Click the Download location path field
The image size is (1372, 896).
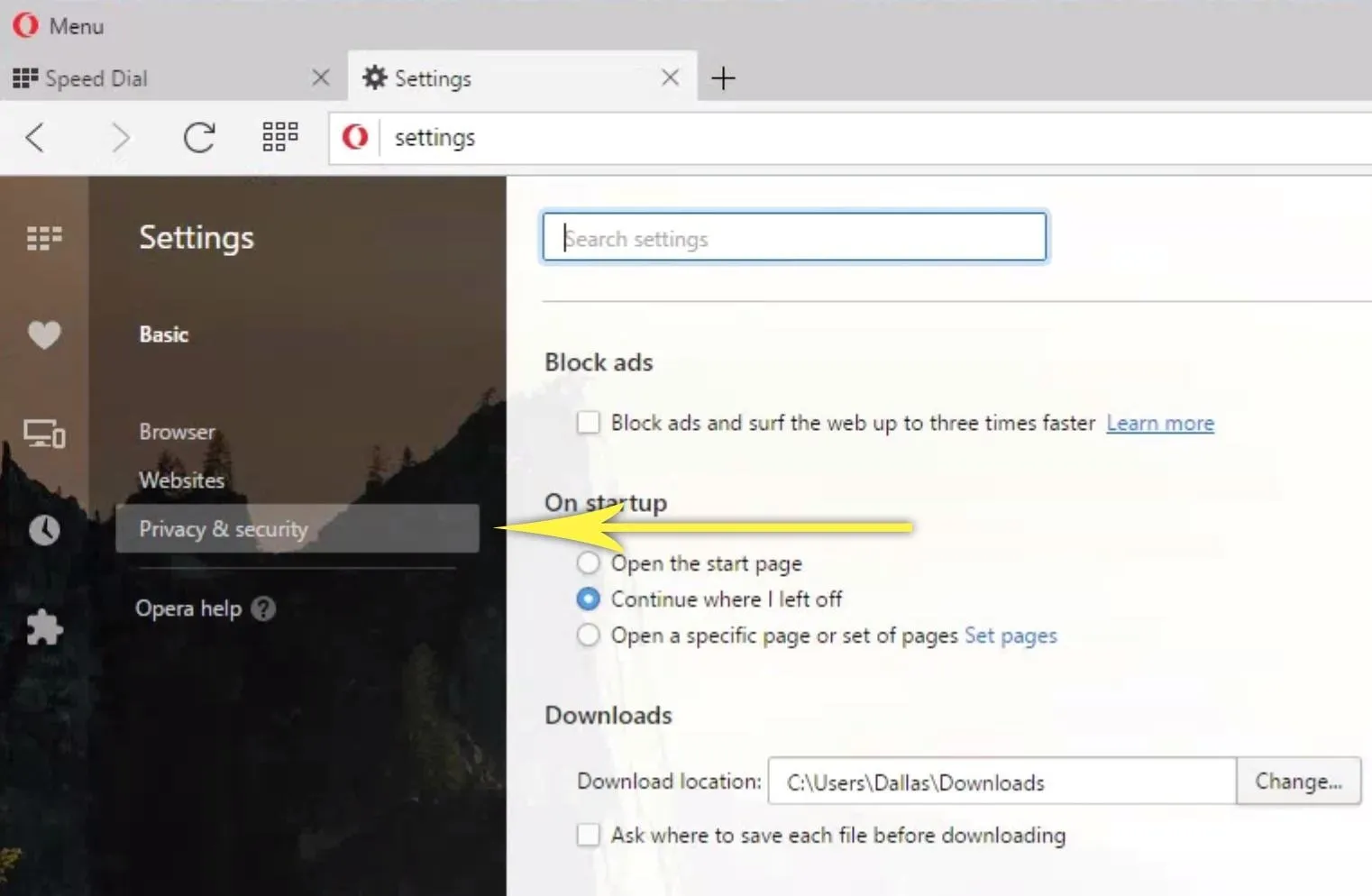(x=1002, y=782)
